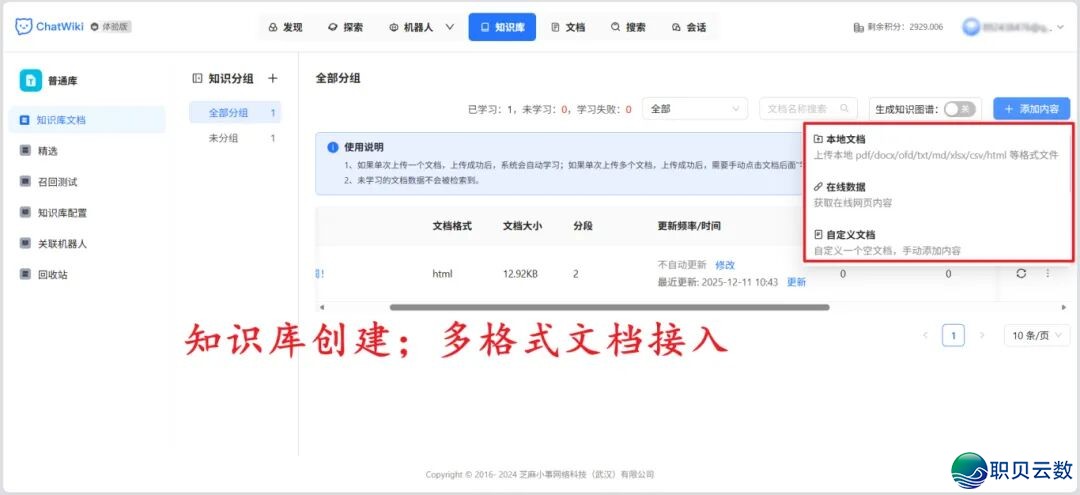This screenshot has height=495, width=1080.
Task: Click the 12.92KB size cell
Action: pos(521,273)
